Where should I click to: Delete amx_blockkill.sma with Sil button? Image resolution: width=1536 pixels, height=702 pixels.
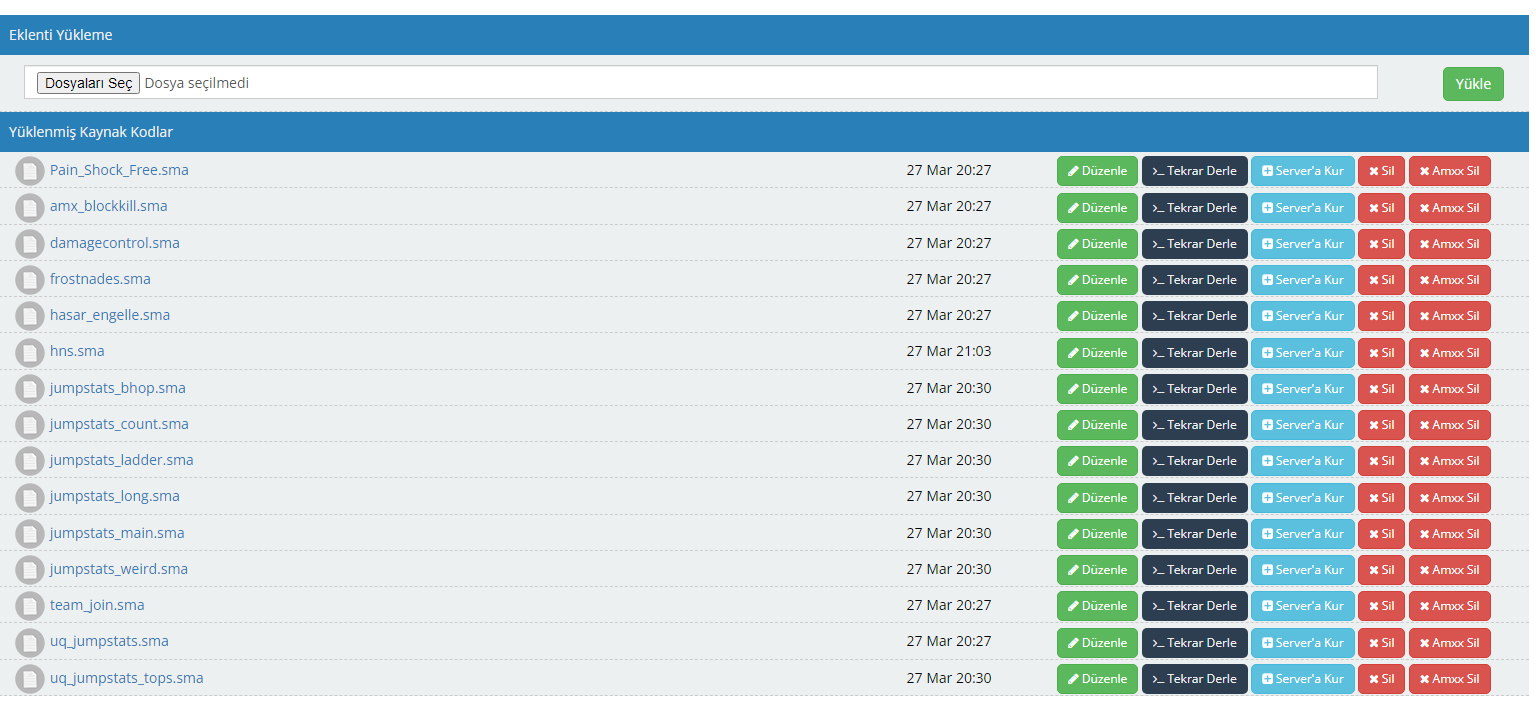tap(1381, 207)
